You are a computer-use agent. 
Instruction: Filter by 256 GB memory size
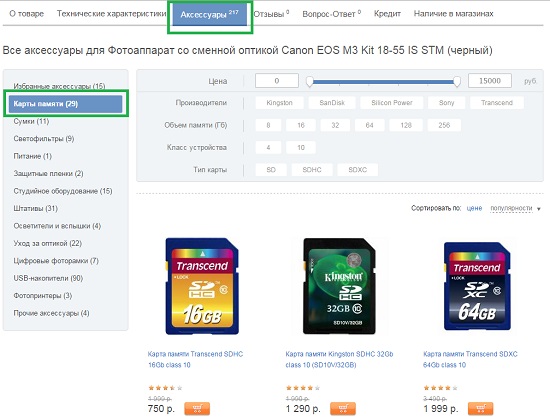pos(444,125)
